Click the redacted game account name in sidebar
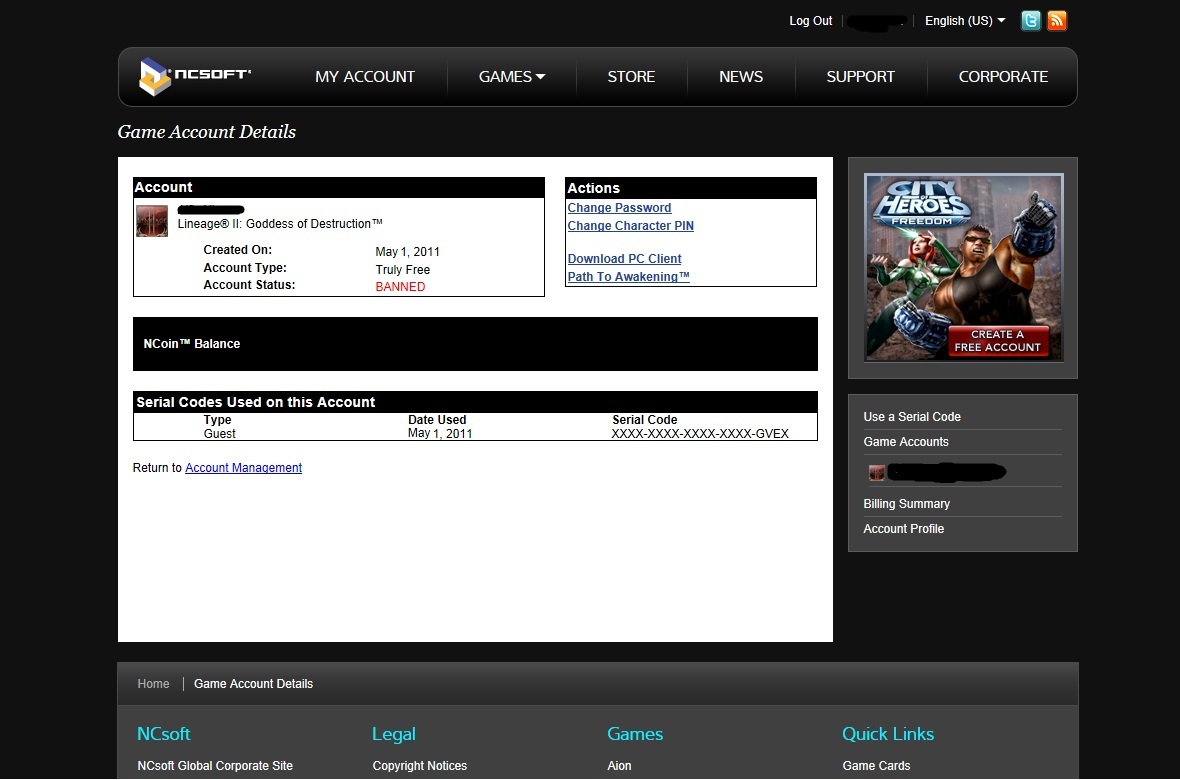 [947, 472]
